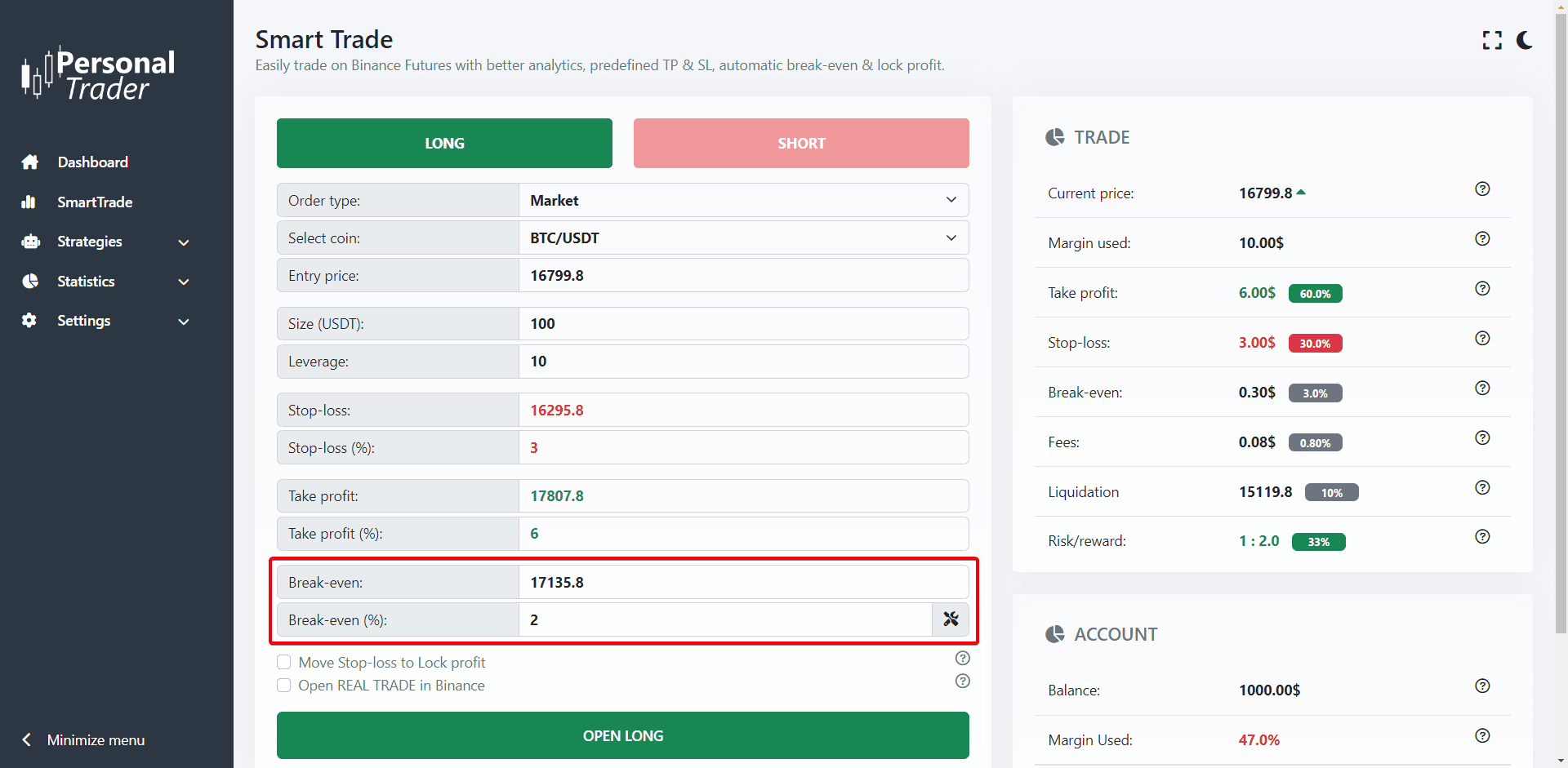Click help icon beside Lock profit option
This screenshot has width=1568, height=768.
963,659
